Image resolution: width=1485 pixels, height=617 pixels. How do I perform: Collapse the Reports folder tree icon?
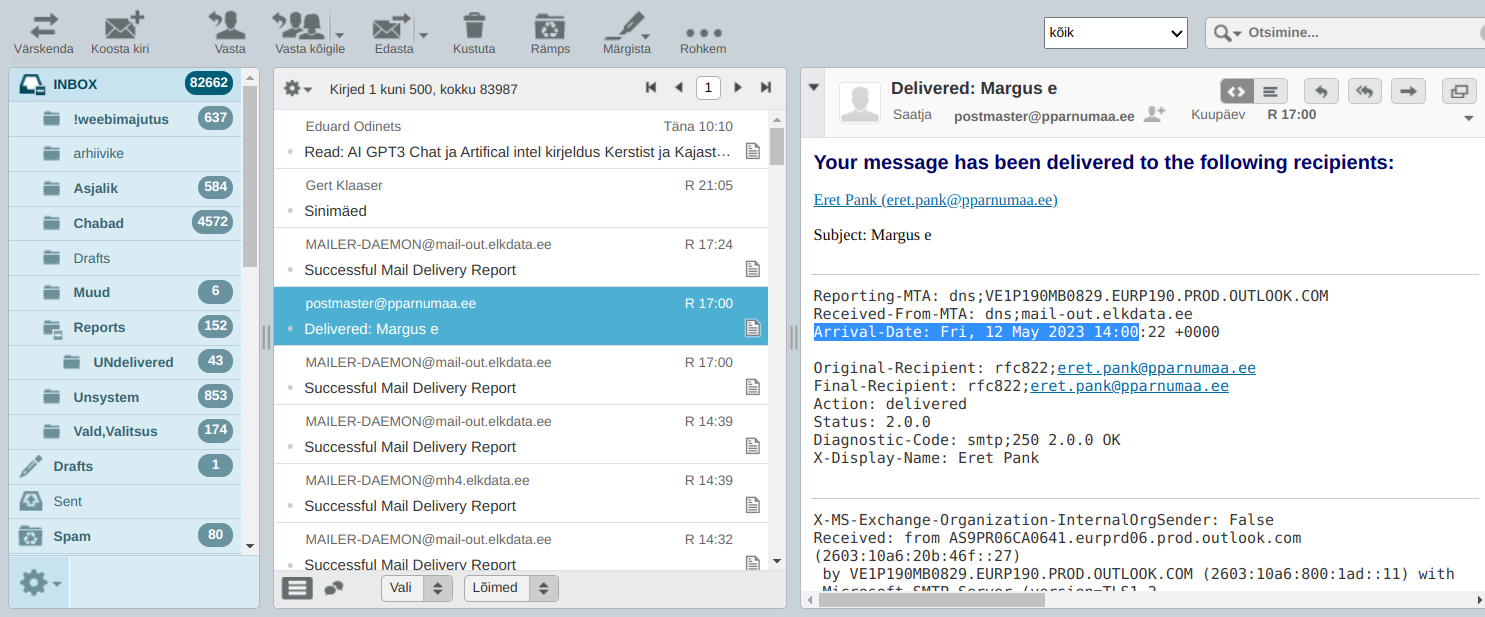(x=54, y=327)
